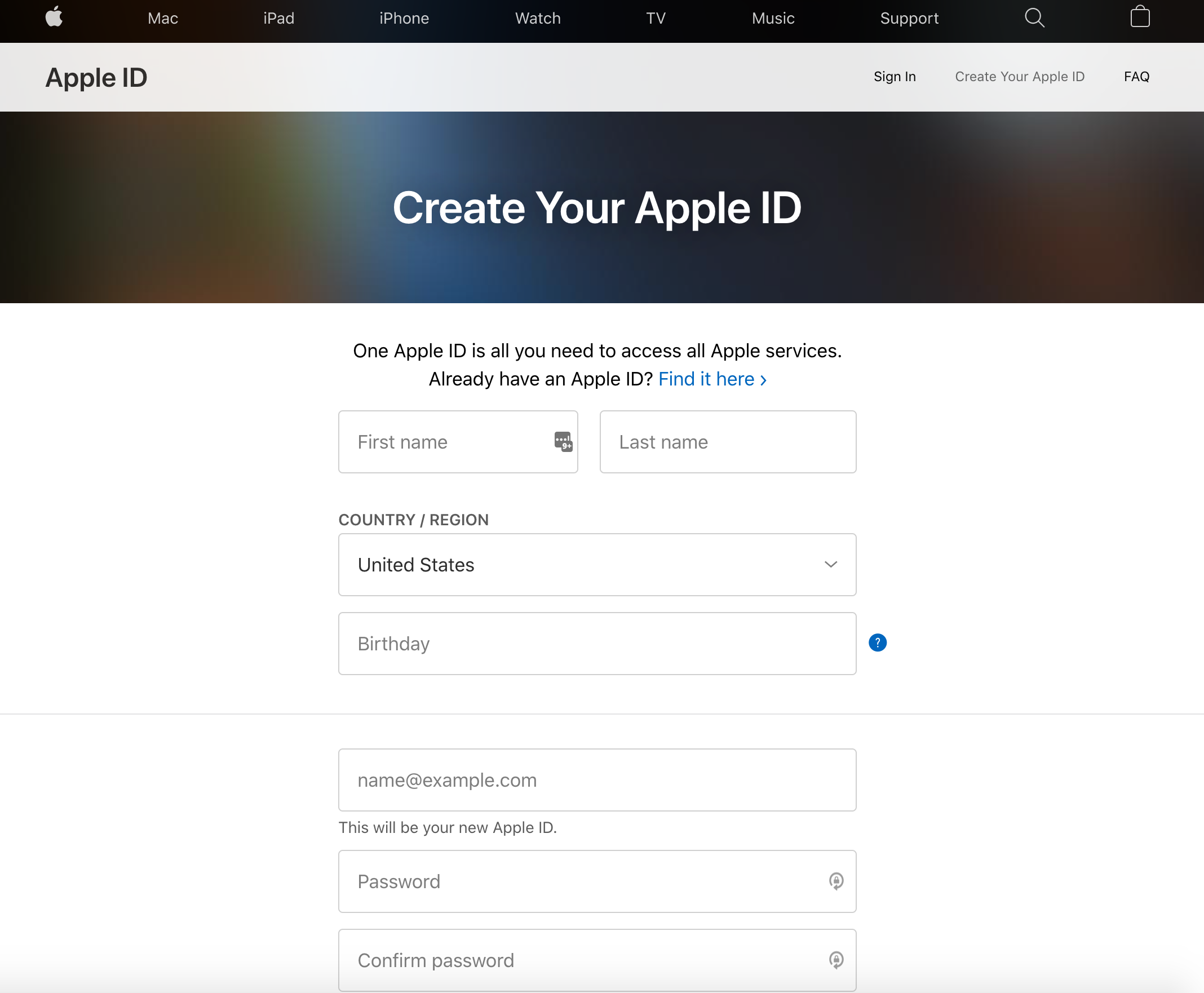This screenshot has width=1204, height=993.
Task: Click the Birthday input field
Action: coord(598,643)
